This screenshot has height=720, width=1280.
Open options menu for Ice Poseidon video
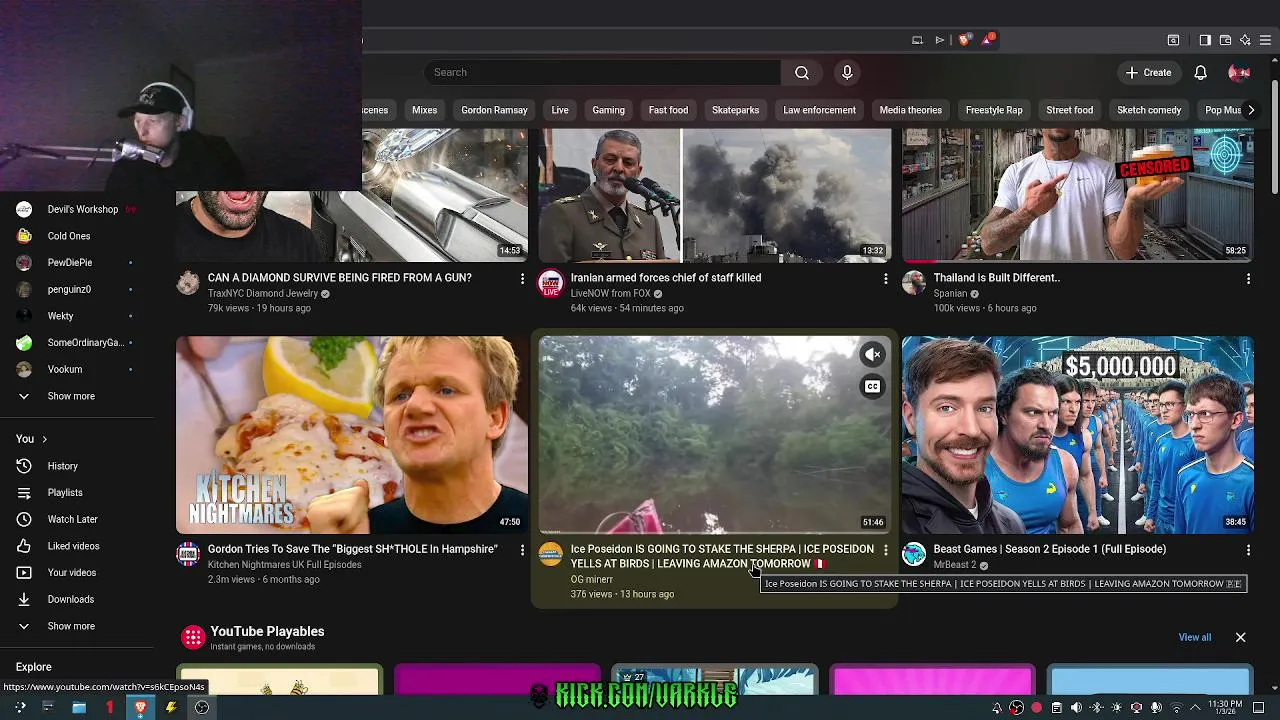click(885, 550)
